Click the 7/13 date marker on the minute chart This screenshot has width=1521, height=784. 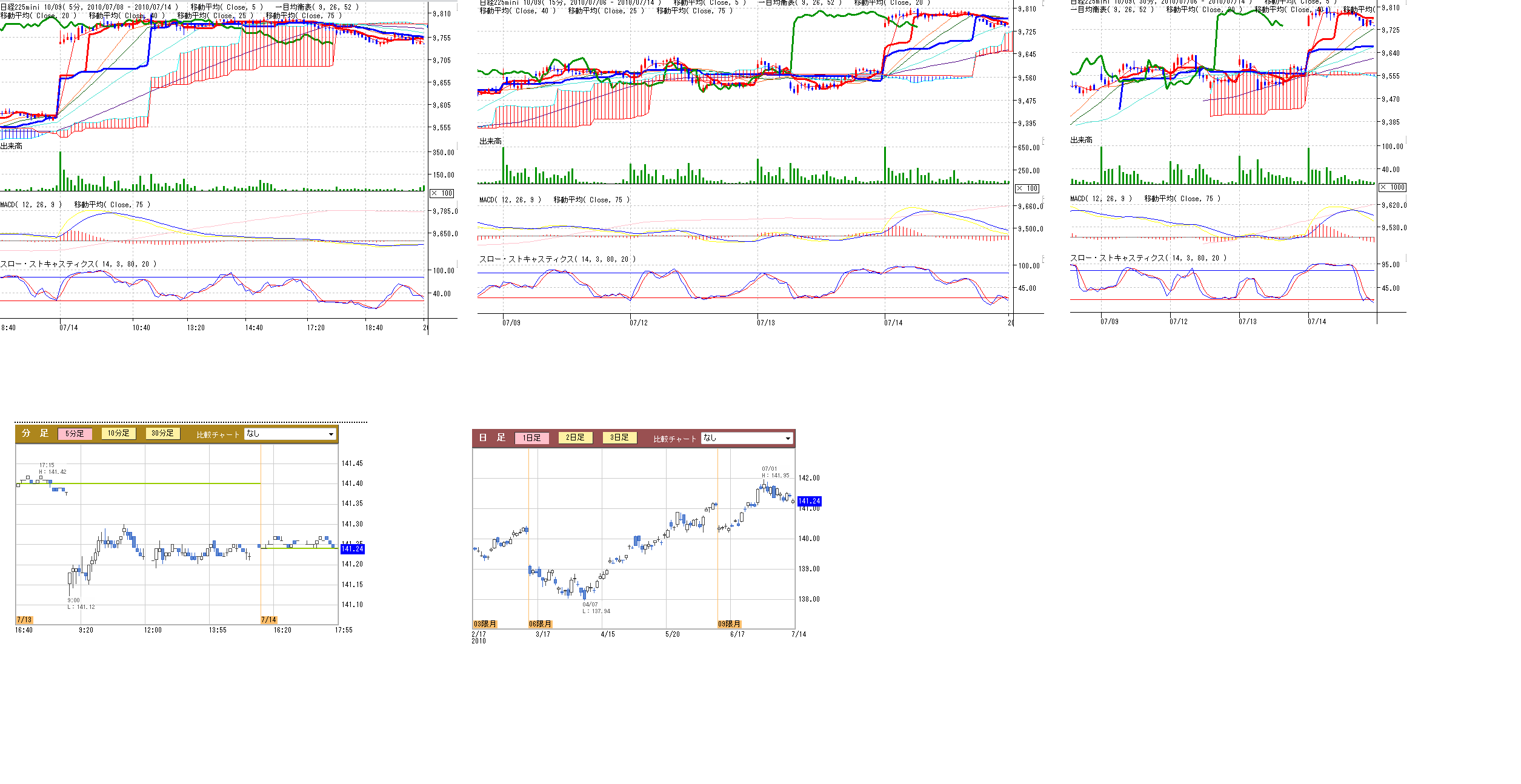(24, 620)
